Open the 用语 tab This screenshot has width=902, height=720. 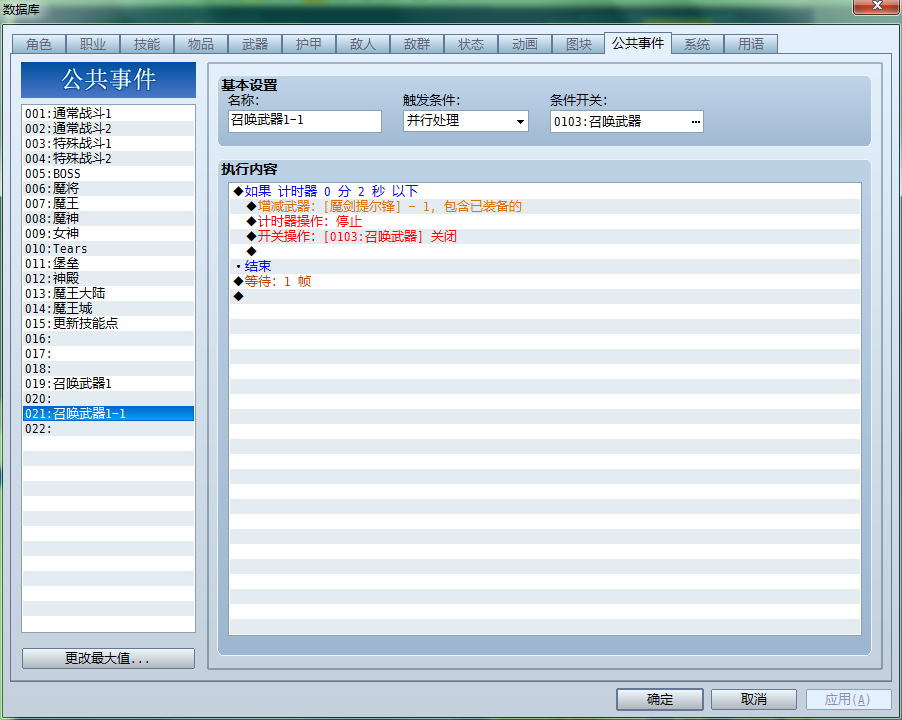point(751,44)
